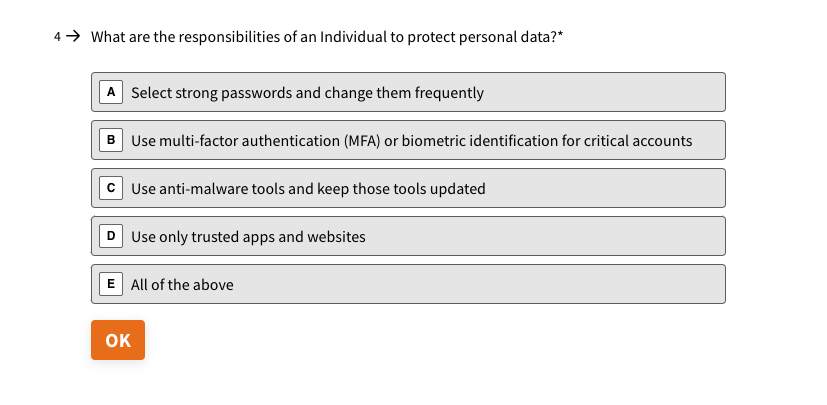Click the letter E key badge

pyautogui.click(x=111, y=284)
